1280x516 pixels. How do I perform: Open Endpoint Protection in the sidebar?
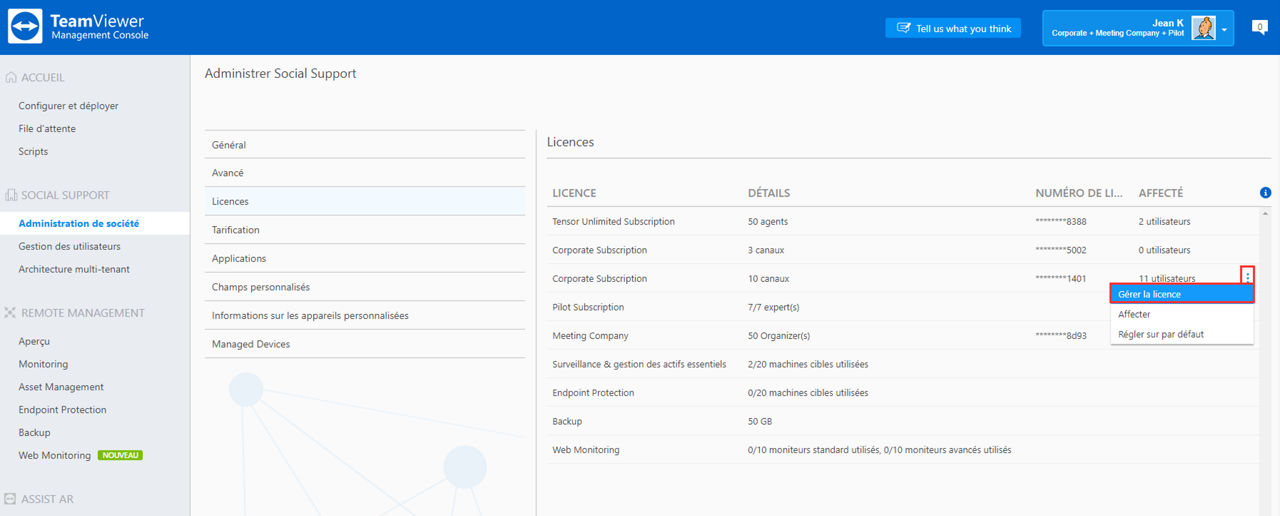(62, 410)
